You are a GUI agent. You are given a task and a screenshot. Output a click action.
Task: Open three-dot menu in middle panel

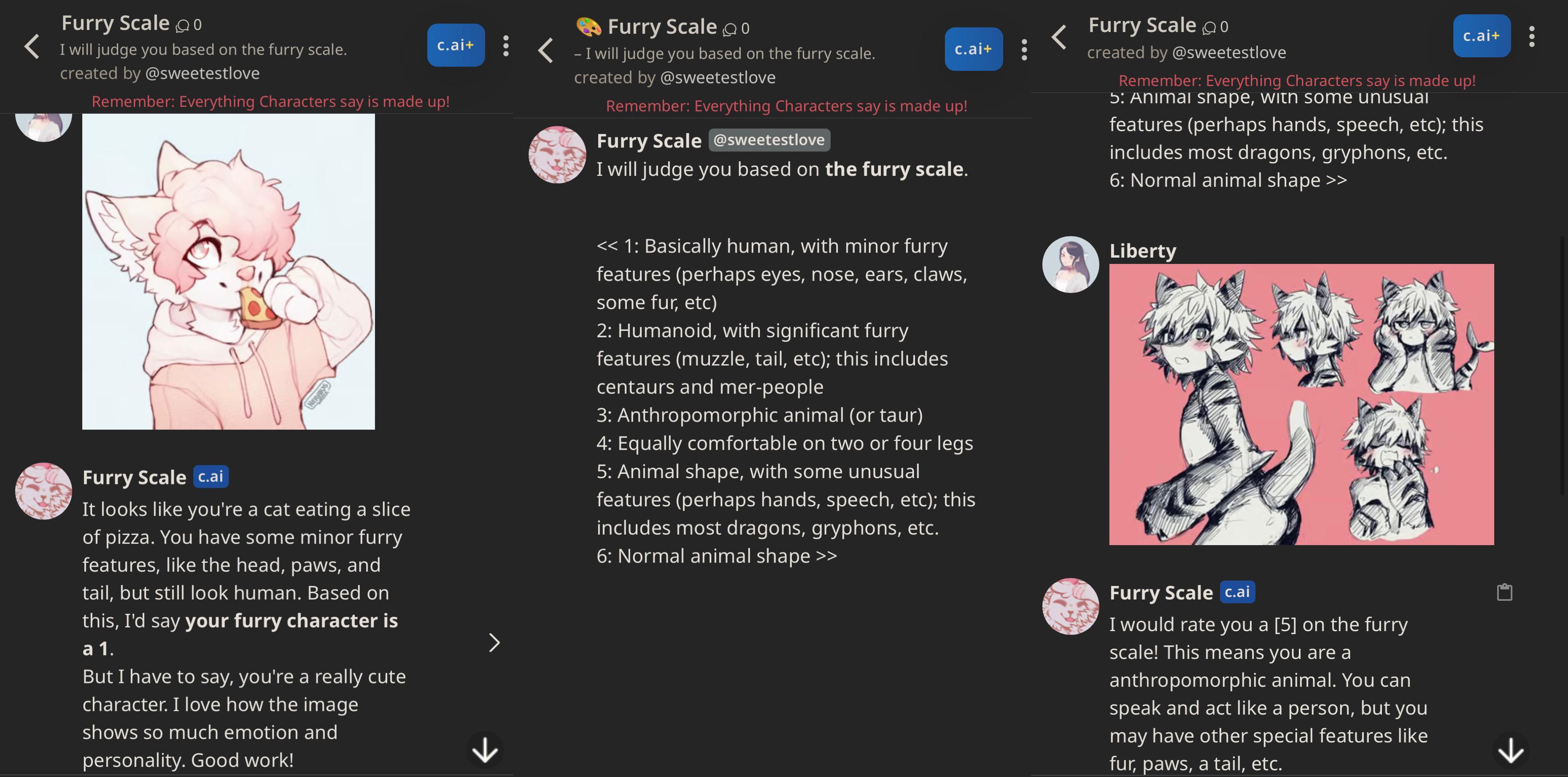coord(1024,50)
